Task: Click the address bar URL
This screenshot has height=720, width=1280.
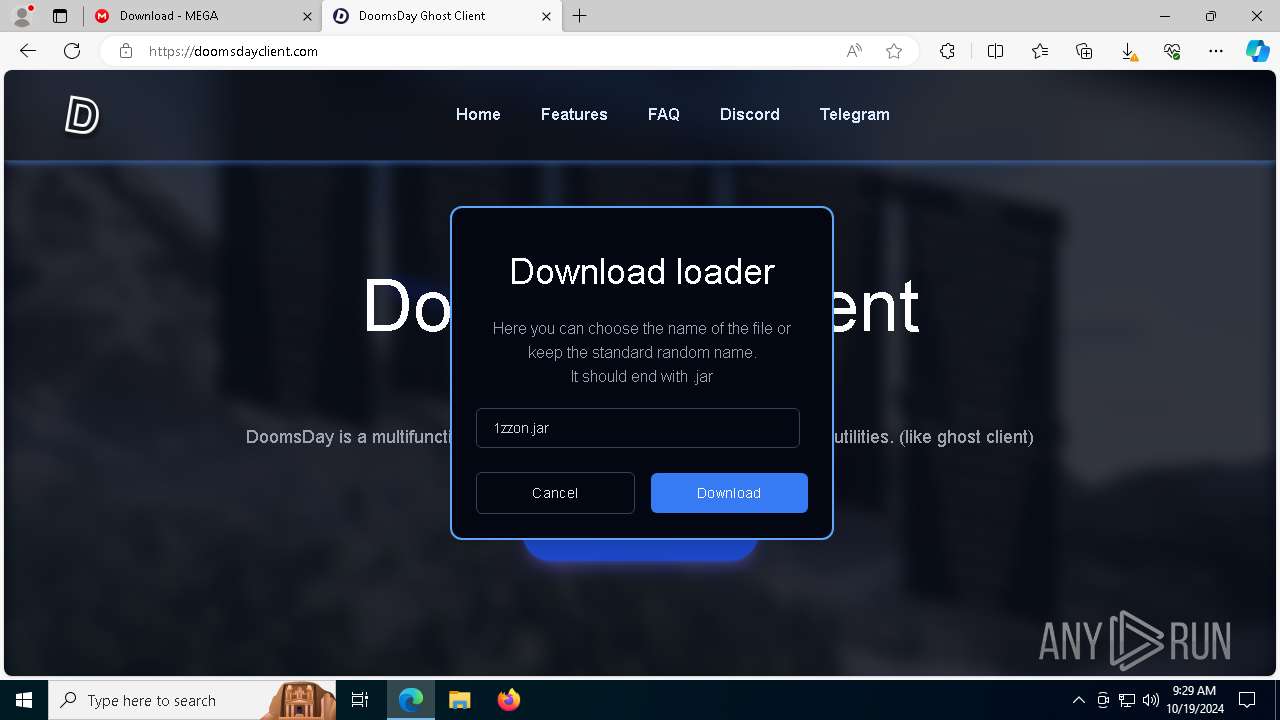Action: (233, 51)
